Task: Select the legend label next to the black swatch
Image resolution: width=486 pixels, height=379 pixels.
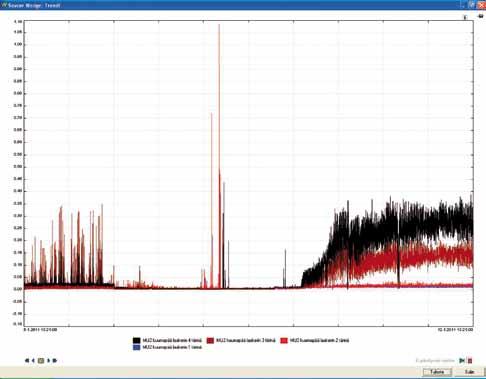Action: 172,340
